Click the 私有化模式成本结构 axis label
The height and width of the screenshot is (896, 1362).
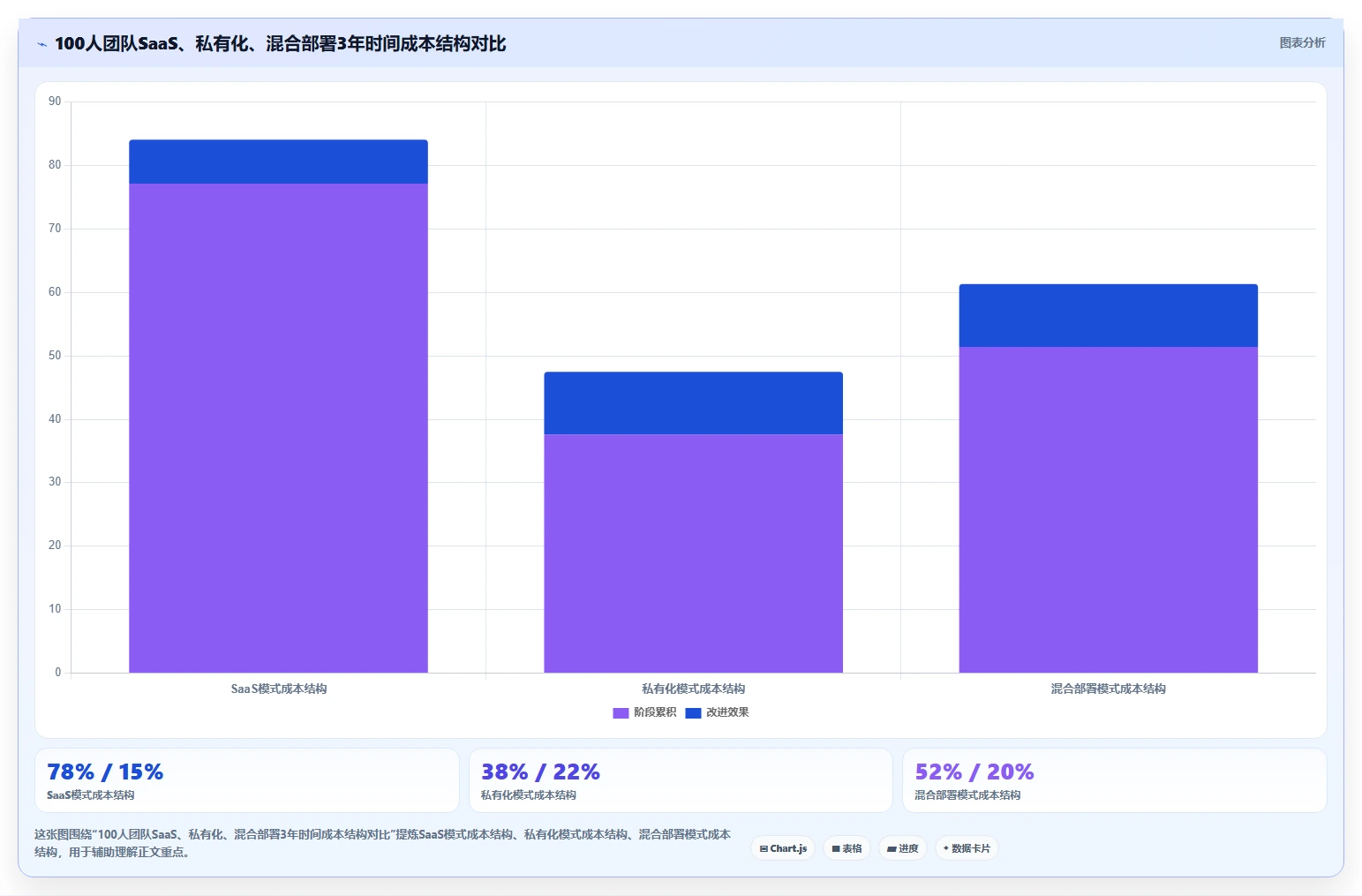[x=693, y=689]
